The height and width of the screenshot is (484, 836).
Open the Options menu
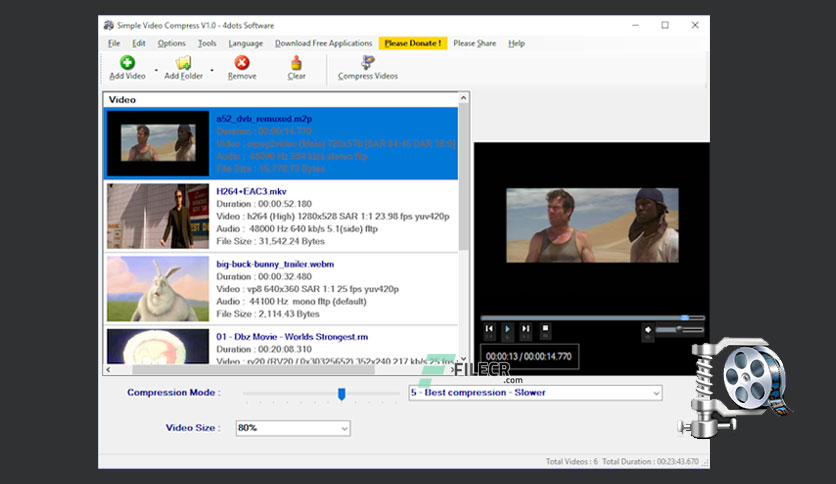click(171, 43)
